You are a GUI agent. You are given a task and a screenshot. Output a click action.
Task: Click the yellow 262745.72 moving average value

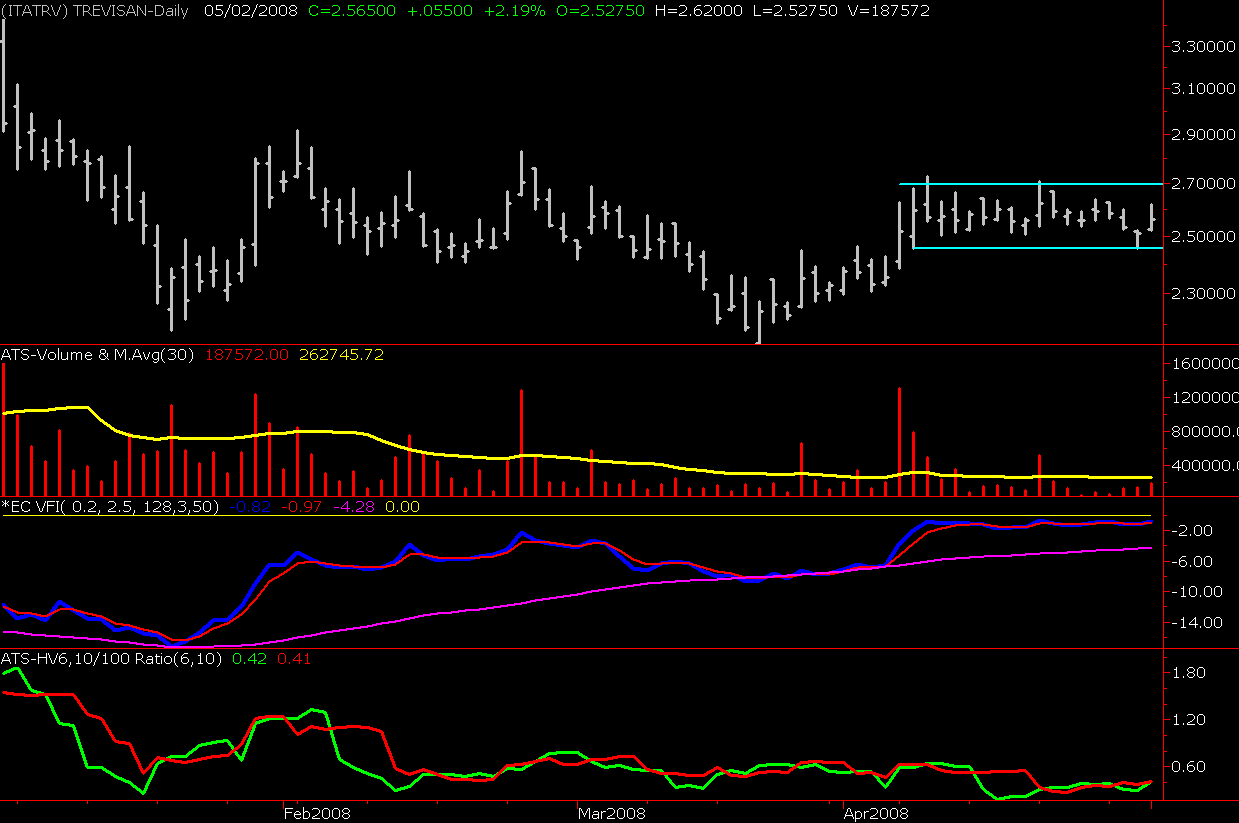coord(343,354)
